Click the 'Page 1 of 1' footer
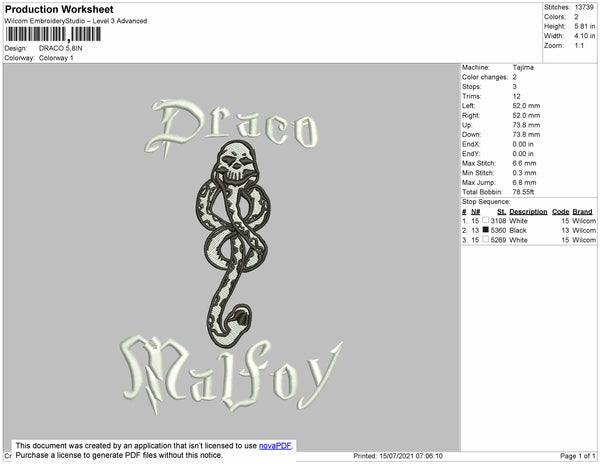The height and width of the screenshot is (464, 600). pos(577,456)
